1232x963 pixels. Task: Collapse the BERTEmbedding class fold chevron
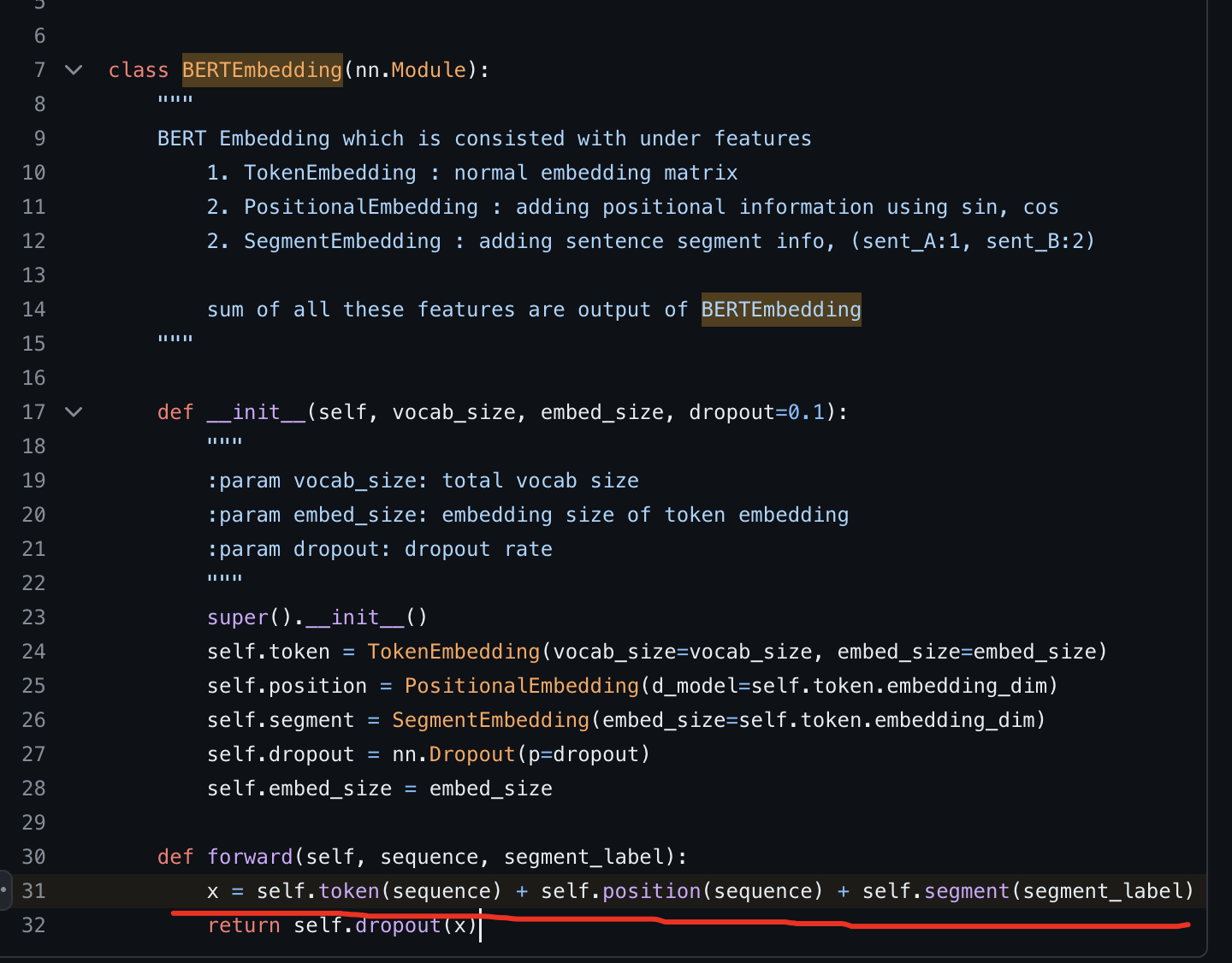(74, 70)
